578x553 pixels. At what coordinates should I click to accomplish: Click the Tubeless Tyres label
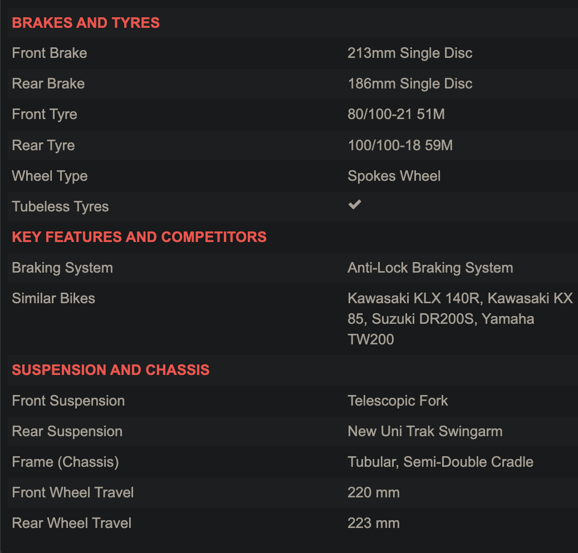[x=60, y=207]
